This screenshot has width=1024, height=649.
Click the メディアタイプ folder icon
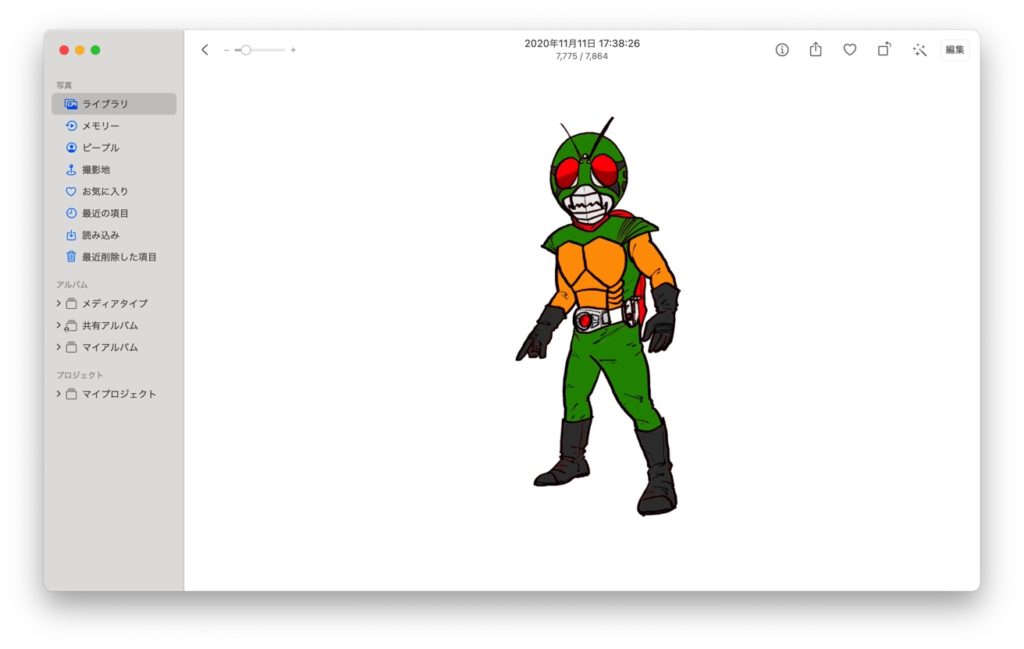pos(71,304)
